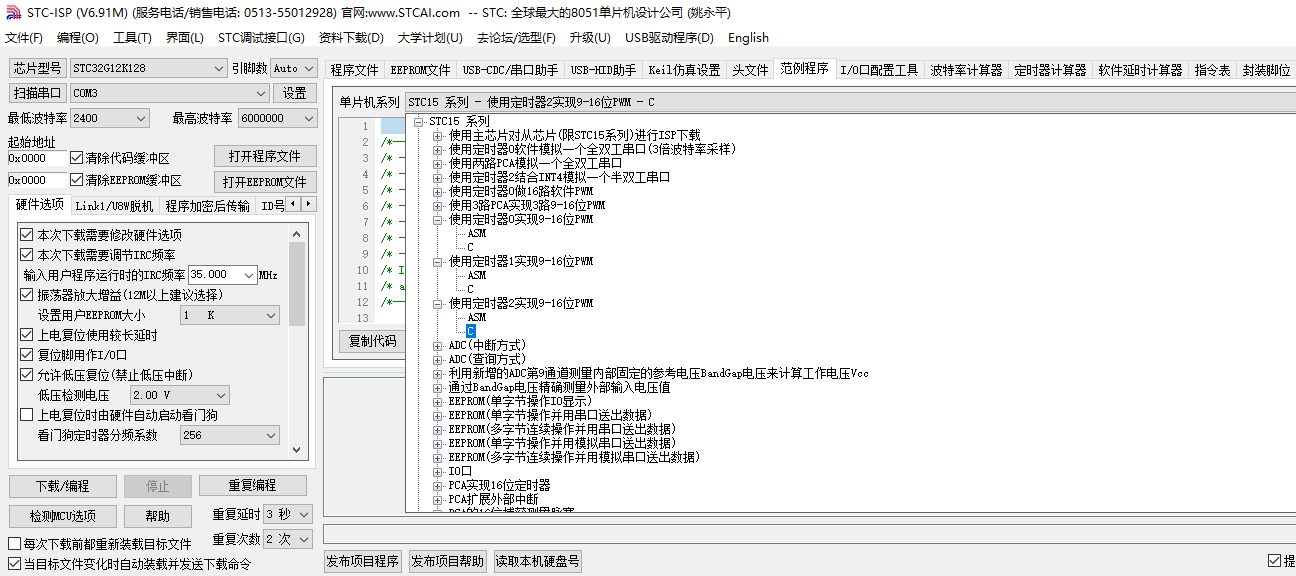1296x576 pixels.
Task: Click the 重复编程 button
Action: tap(252, 486)
